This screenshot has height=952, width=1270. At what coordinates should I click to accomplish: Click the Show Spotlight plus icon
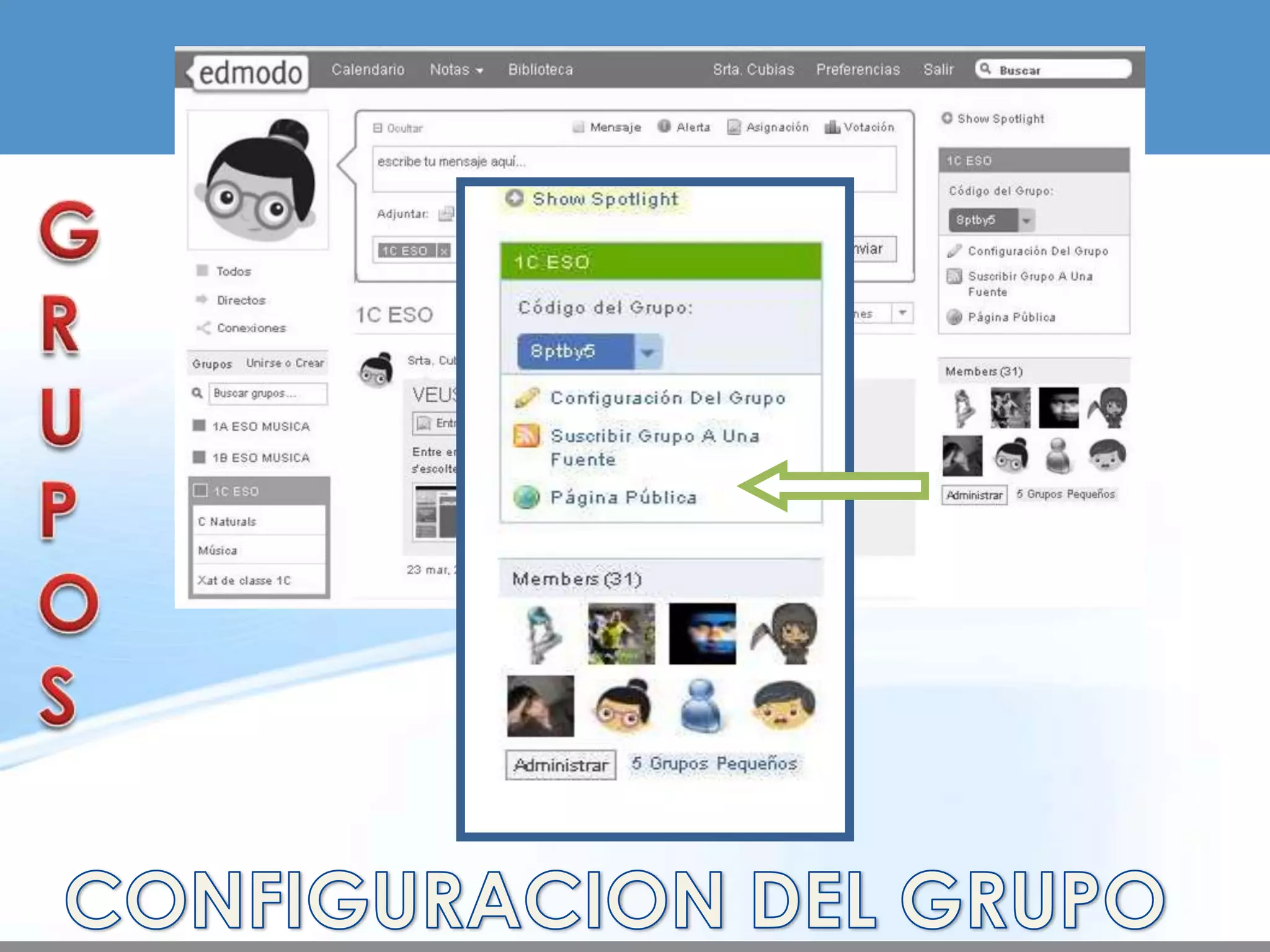[514, 198]
